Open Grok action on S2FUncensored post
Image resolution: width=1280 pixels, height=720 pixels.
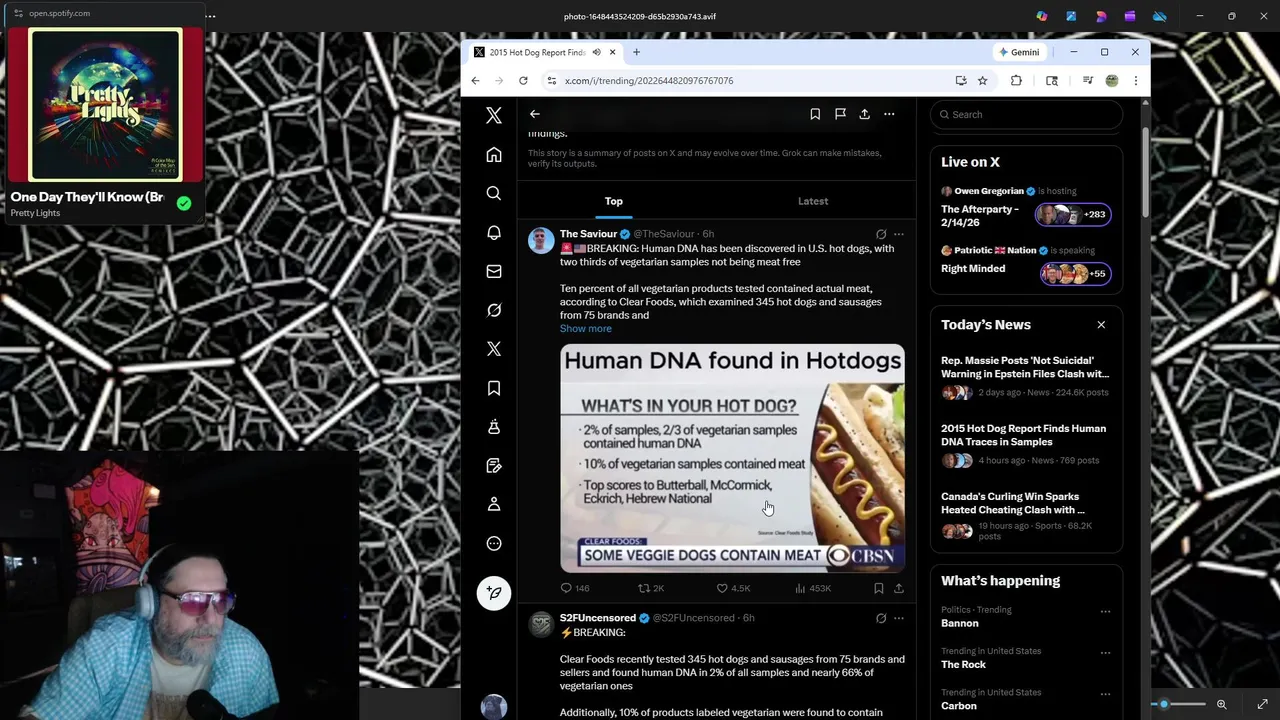point(881,618)
